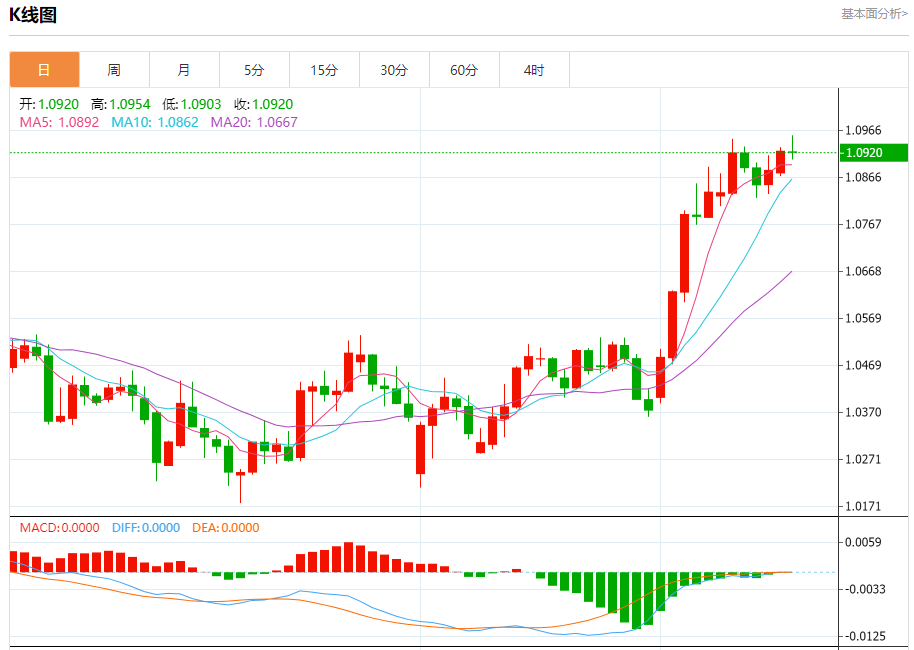
Task: Click the MA10: 1.0862 legend label
Action: coord(155,122)
